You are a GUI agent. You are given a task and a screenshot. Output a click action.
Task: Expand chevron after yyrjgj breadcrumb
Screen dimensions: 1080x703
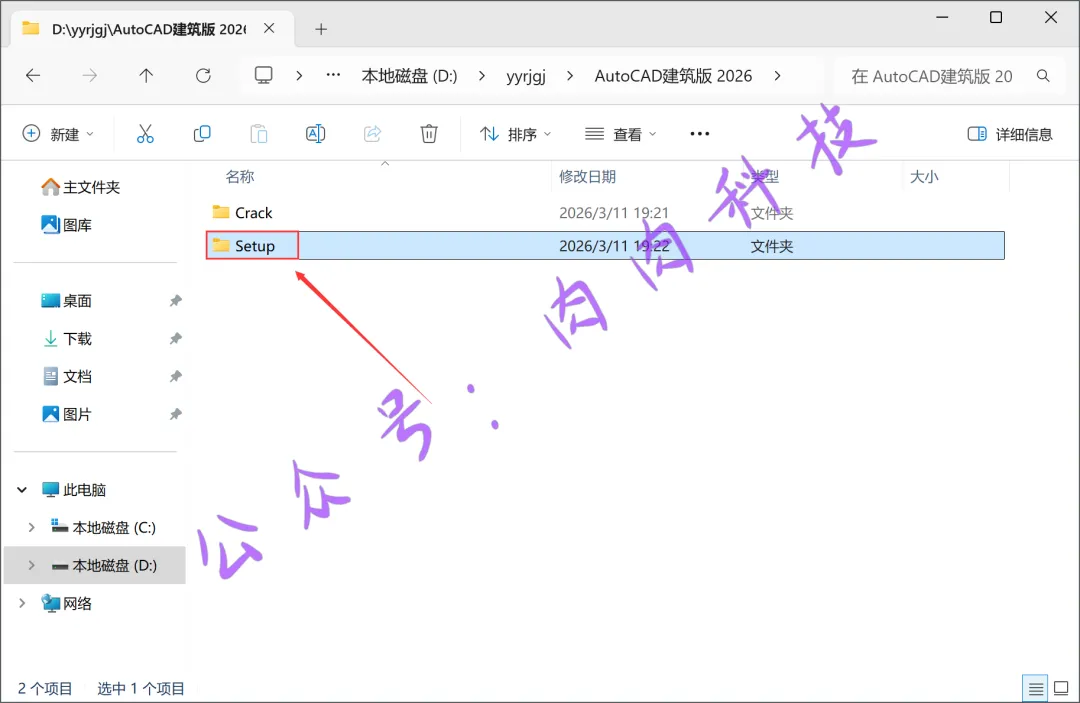coord(570,76)
